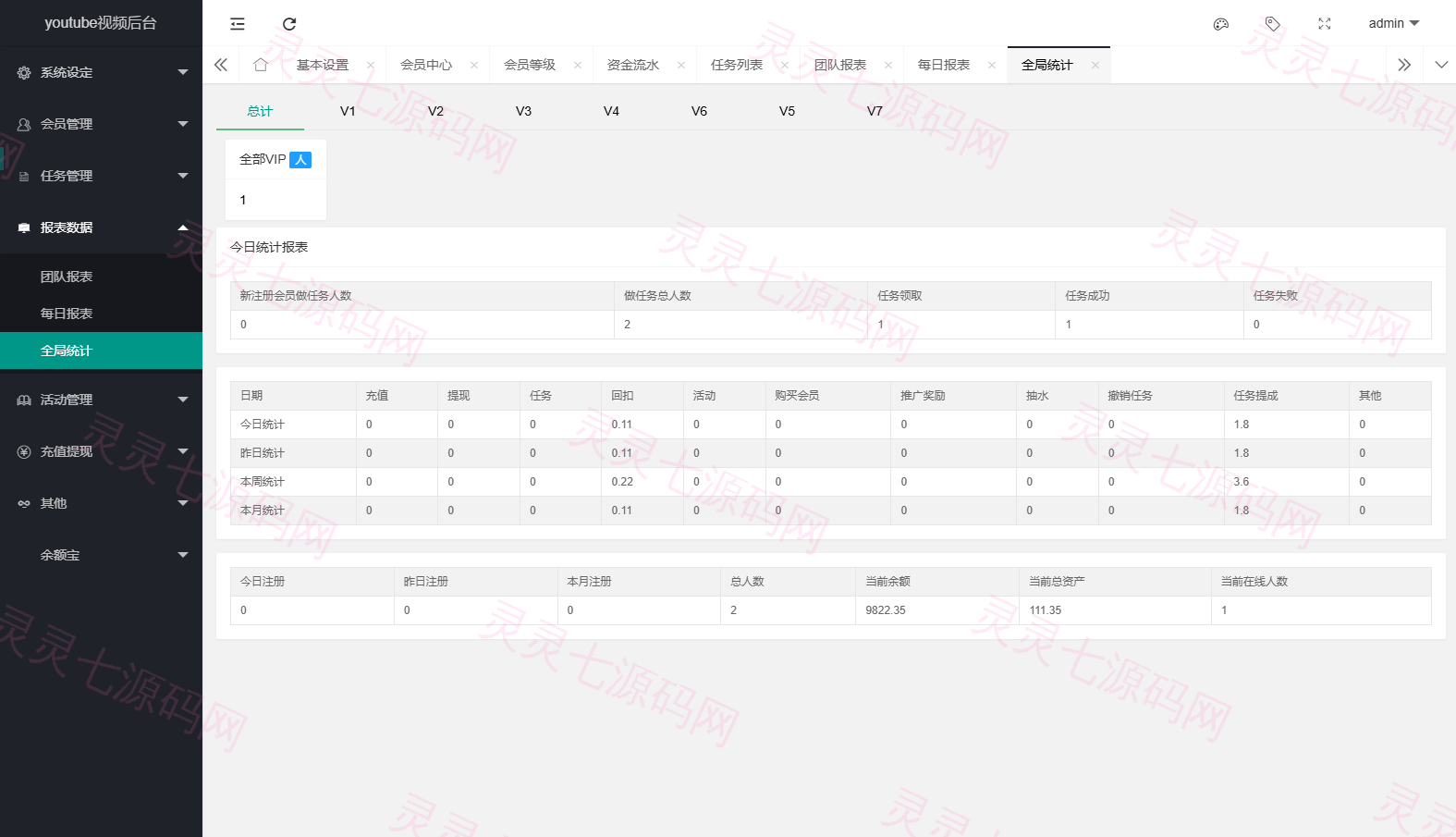Image resolution: width=1456 pixels, height=837 pixels.
Task: Select the V1 level tab
Action: [x=348, y=111]
